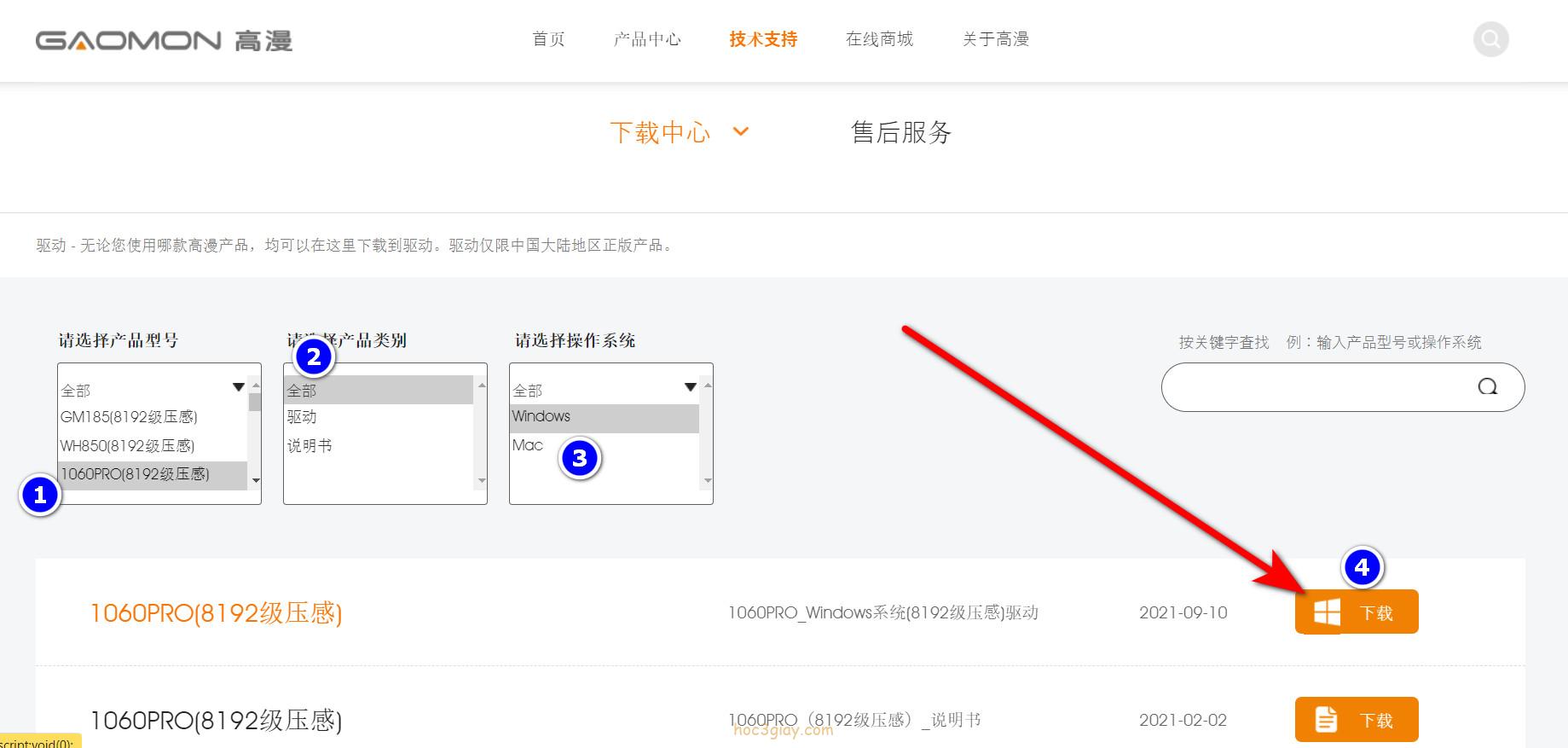Click the magnifier icon in keyword search box
This screenshot has width=1568, height=748.
[1487, 387]
